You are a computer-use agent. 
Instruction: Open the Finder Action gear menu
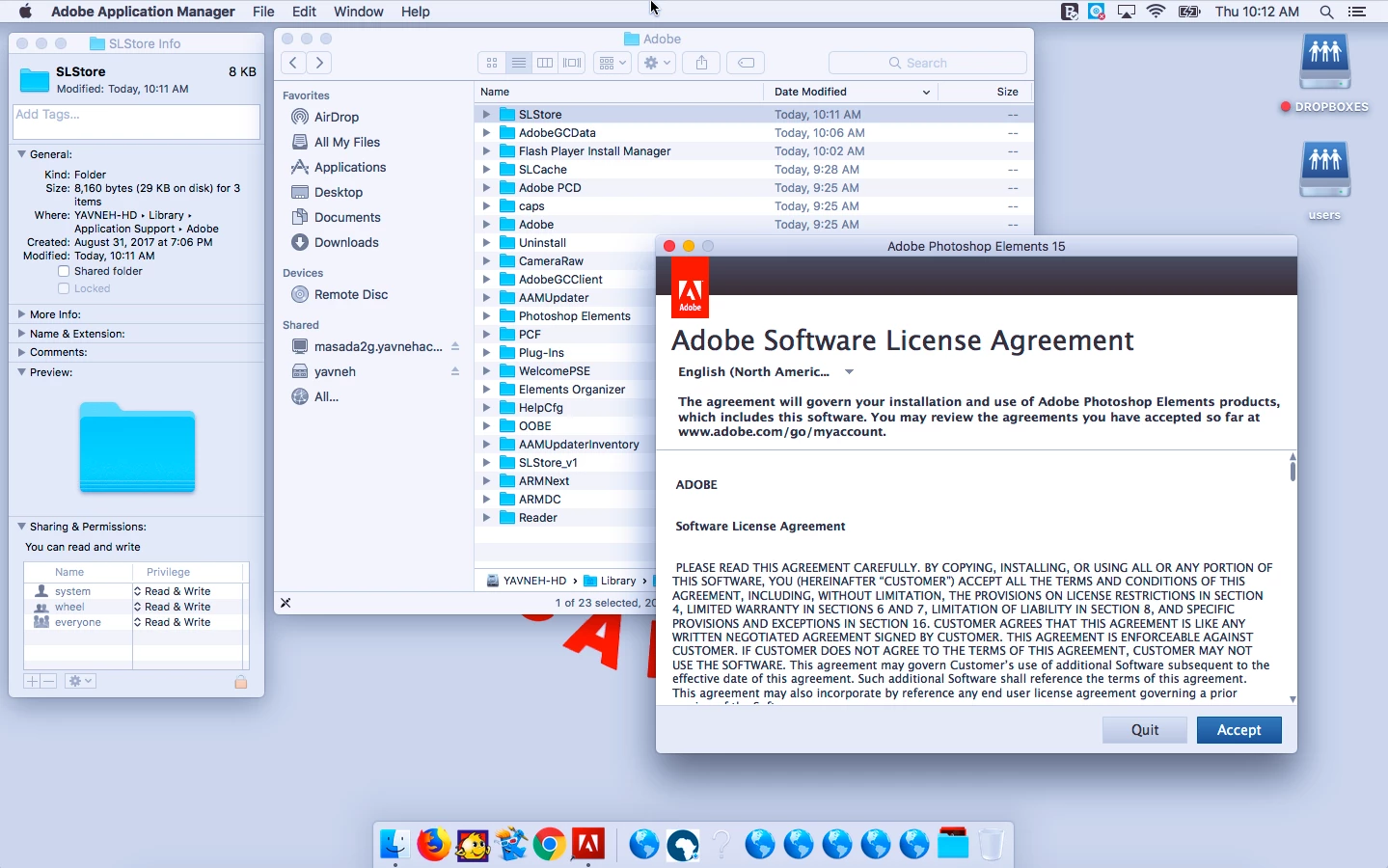click(x=656, y=63)
